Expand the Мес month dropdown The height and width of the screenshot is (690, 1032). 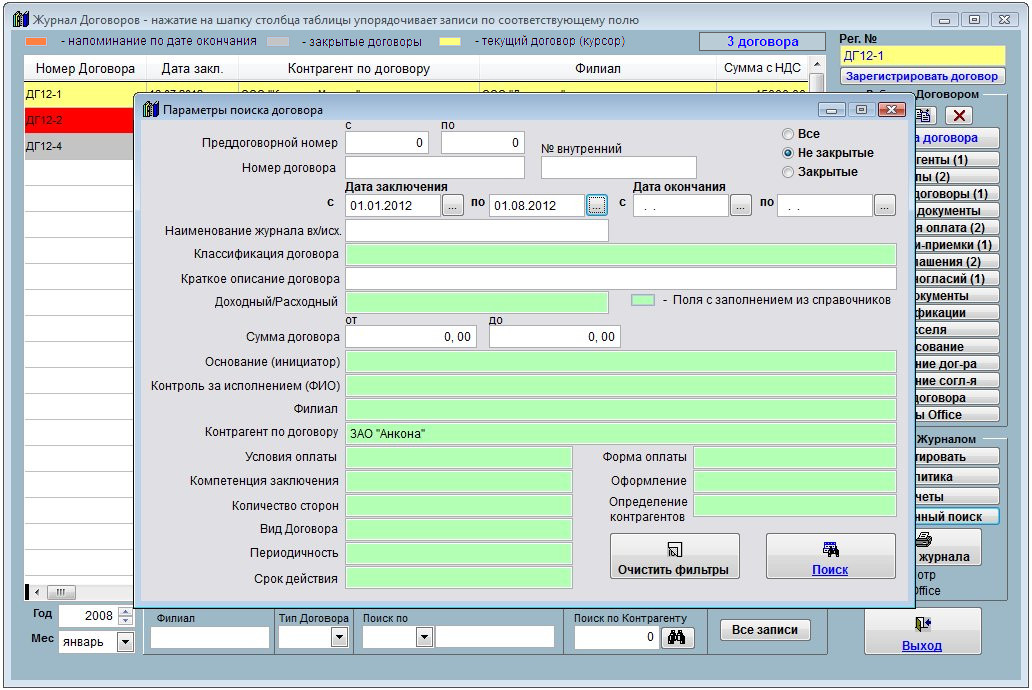tap(125, 642)
